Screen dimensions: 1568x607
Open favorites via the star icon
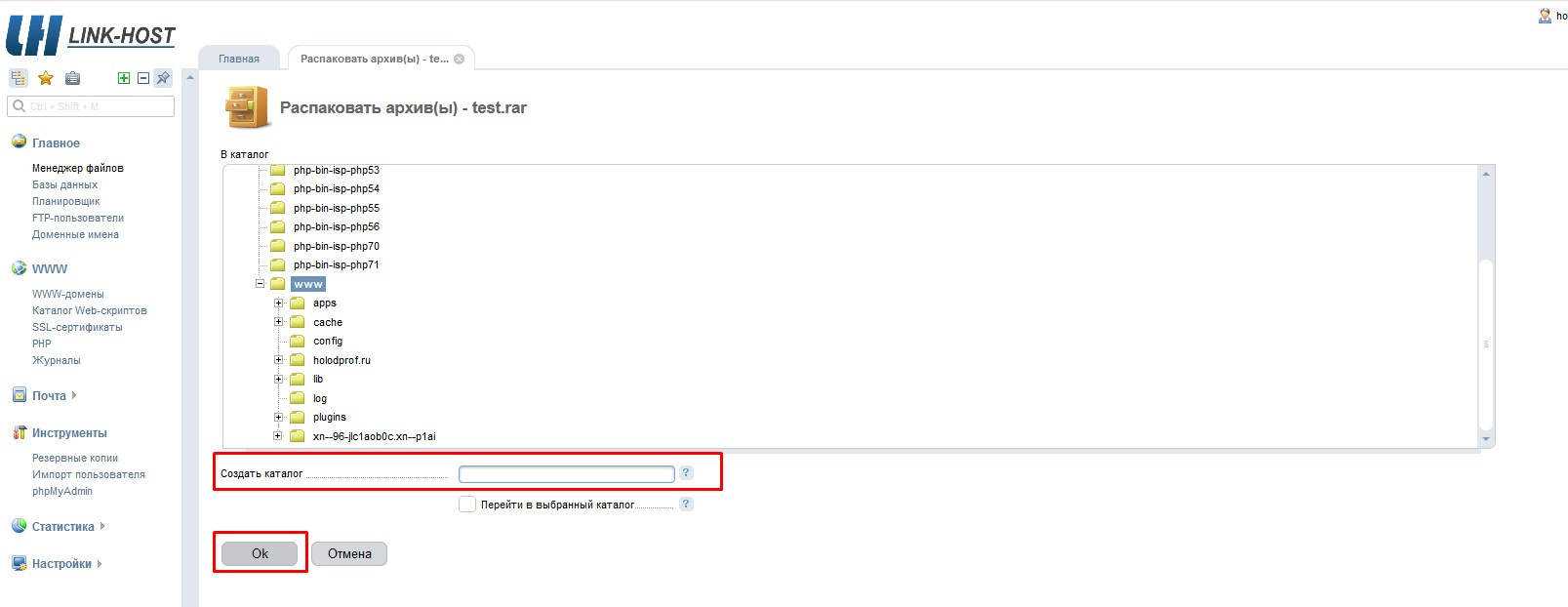45,78
